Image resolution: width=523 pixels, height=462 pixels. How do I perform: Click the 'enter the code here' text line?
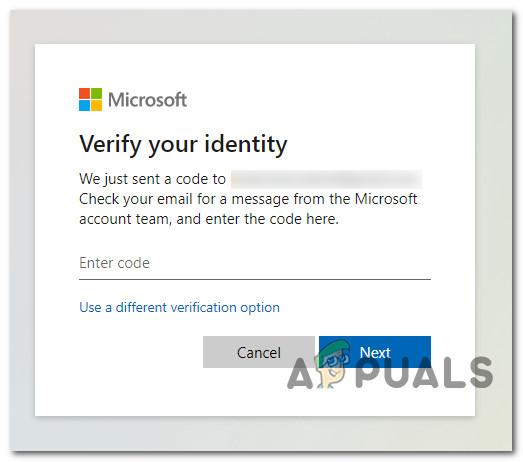tap(209, 219)
